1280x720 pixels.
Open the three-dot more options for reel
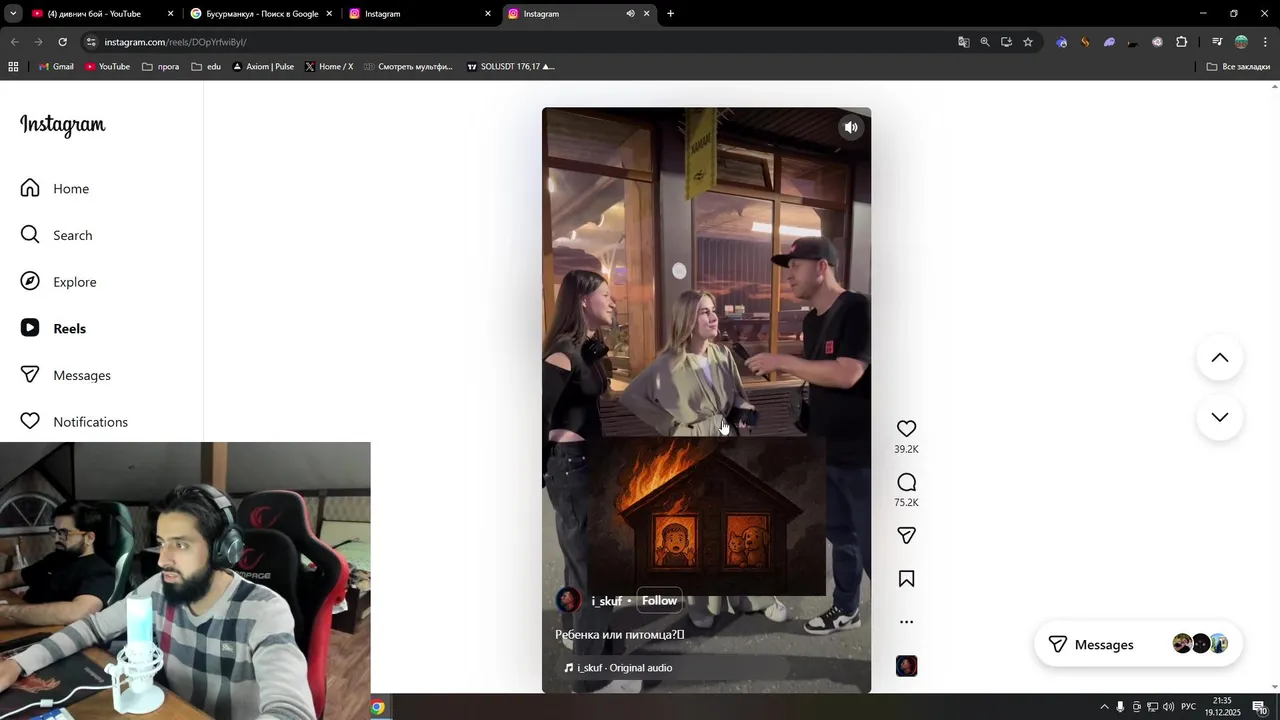pos(906,622)
